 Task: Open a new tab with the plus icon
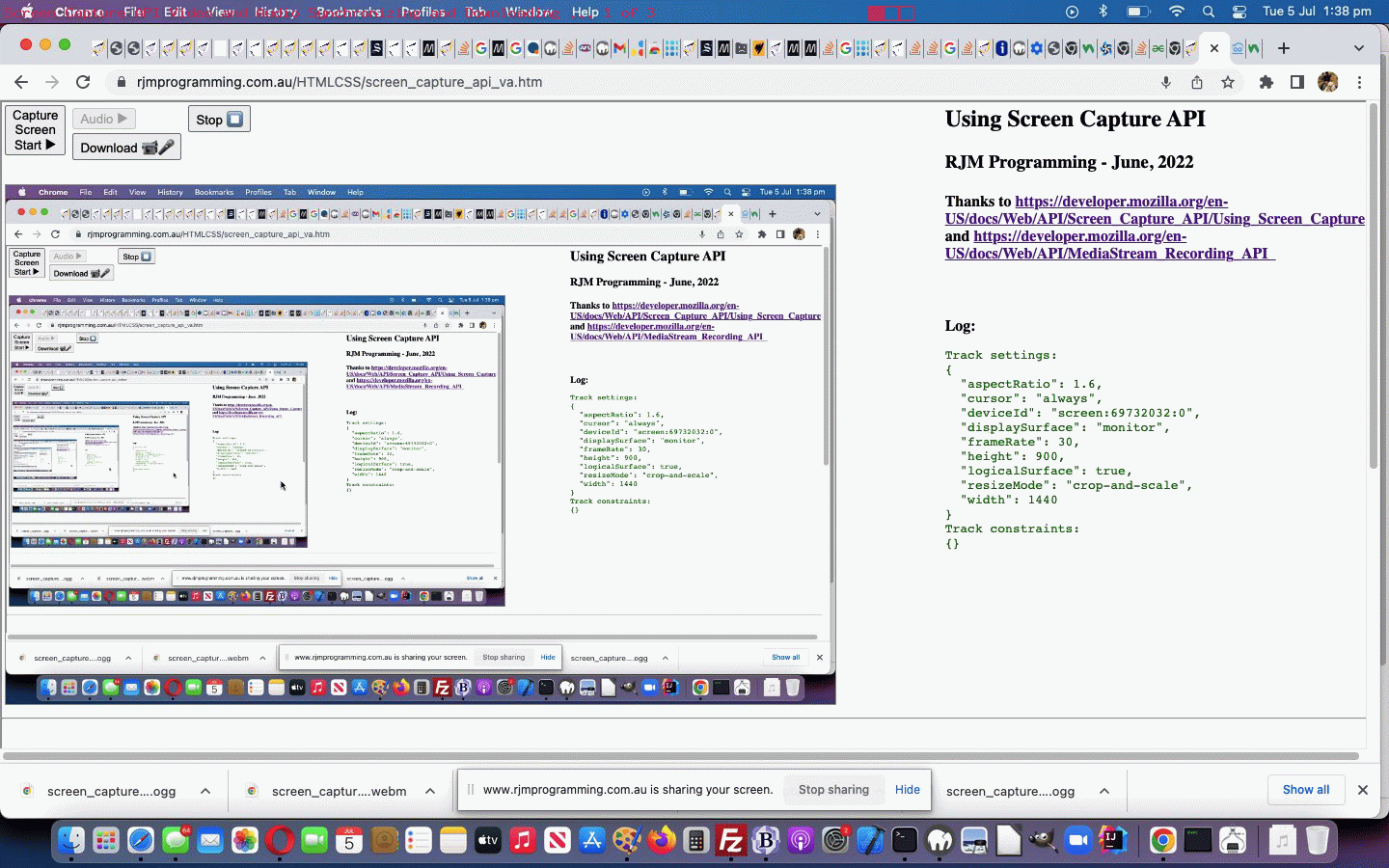coord(1284,47)
